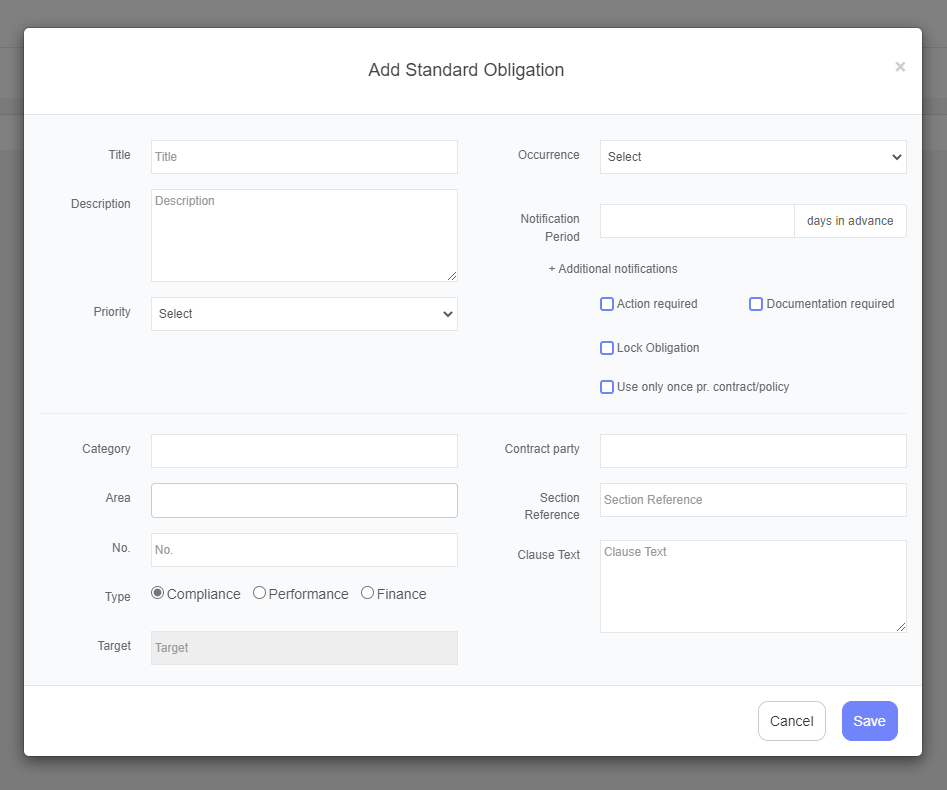Expand the Priority select menu
Image resolution: width=947 pixels, height=790 pixels.
pos(304,314)
